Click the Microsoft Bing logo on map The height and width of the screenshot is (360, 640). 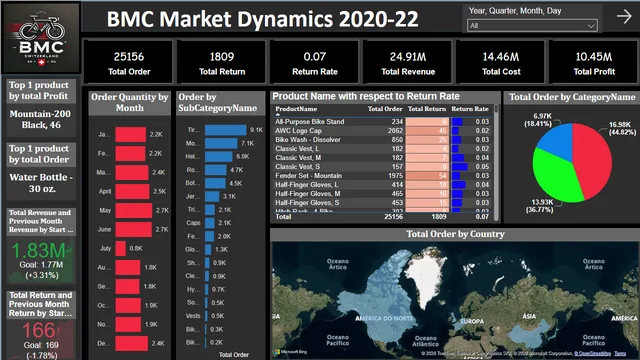pos(291,352)
